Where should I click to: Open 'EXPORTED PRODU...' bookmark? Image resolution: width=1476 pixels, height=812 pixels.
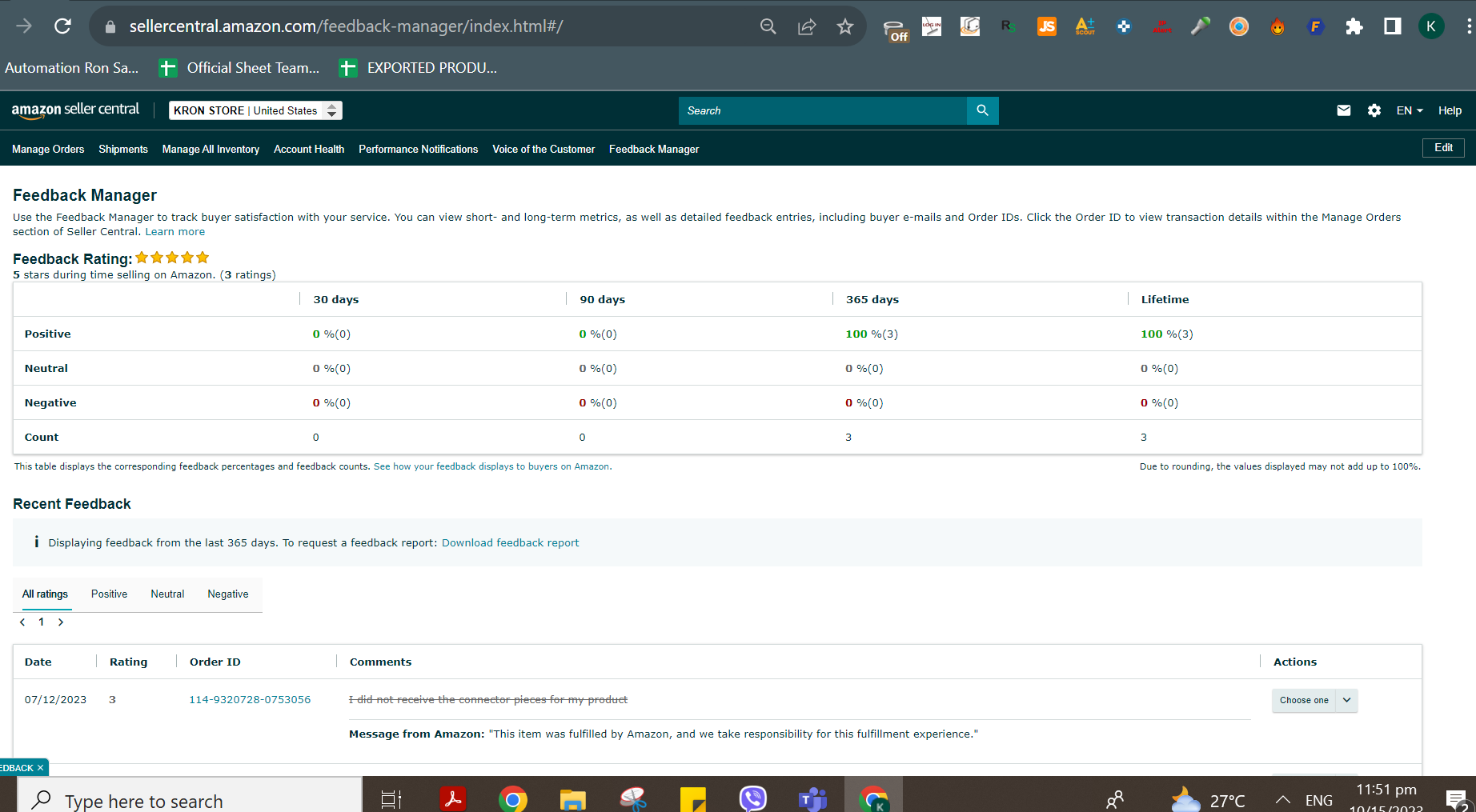point(418,68)
